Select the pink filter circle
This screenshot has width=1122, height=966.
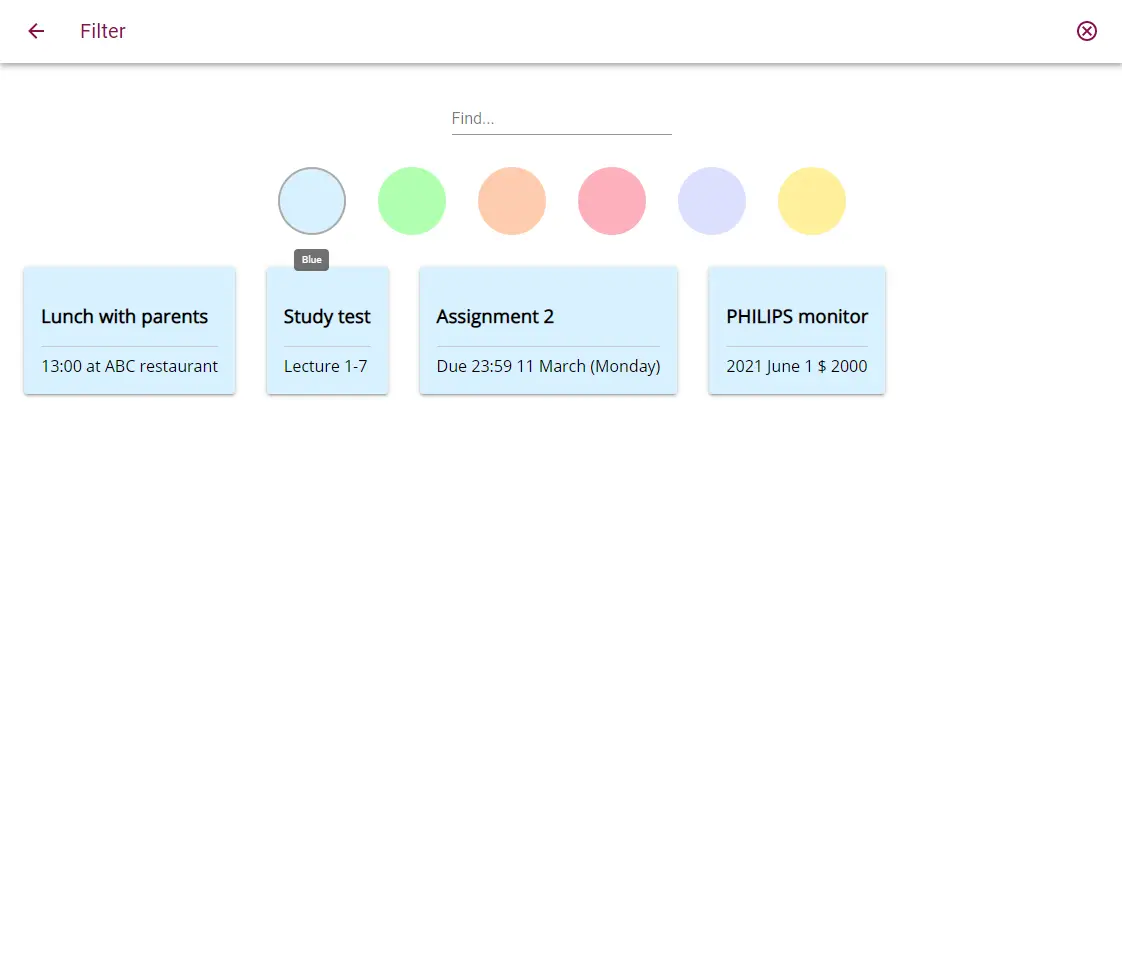coord(611,200)
